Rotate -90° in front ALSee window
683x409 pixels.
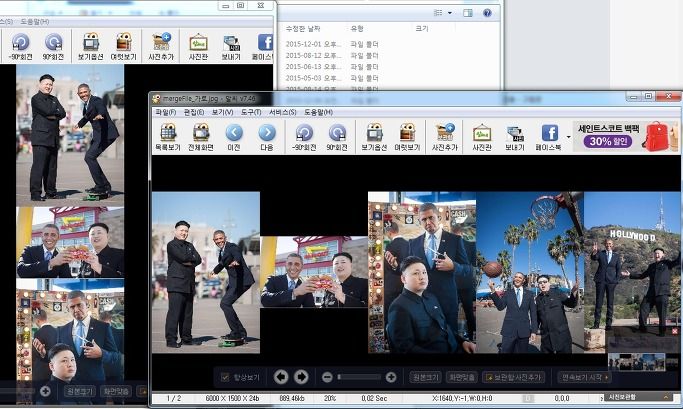304,137
